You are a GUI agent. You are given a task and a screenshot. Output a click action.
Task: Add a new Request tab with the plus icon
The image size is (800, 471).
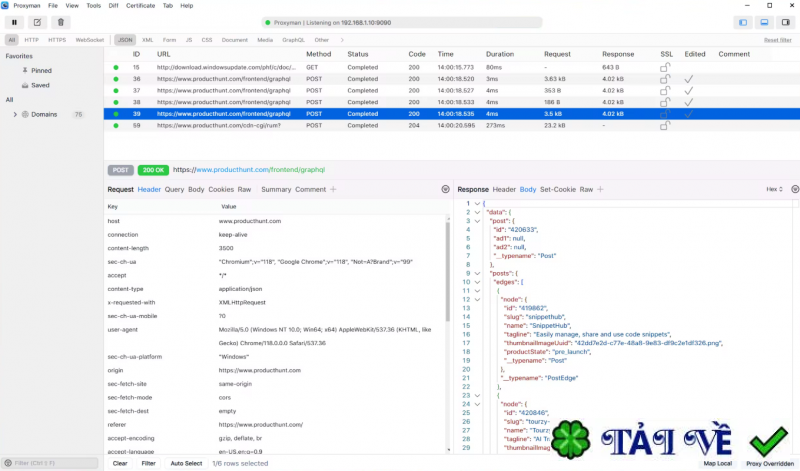(x=334, y=189)
